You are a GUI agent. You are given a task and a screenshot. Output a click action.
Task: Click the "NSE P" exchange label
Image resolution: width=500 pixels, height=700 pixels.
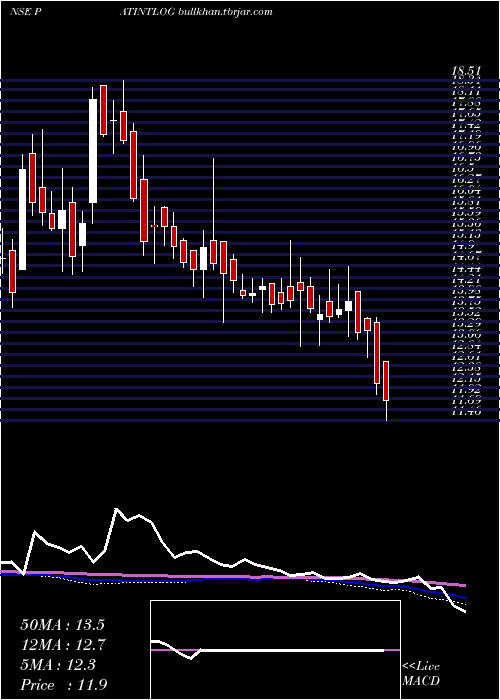coord(26,12)
